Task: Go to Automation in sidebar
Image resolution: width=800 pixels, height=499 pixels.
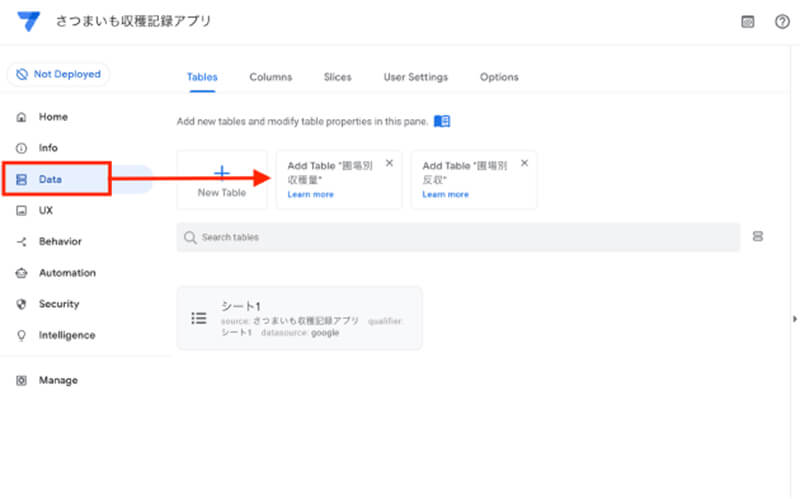Action: (x=66, y=273)
